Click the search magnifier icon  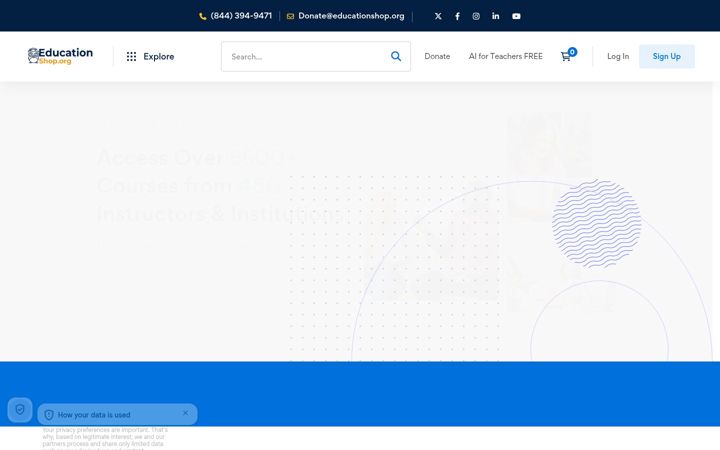396,56
